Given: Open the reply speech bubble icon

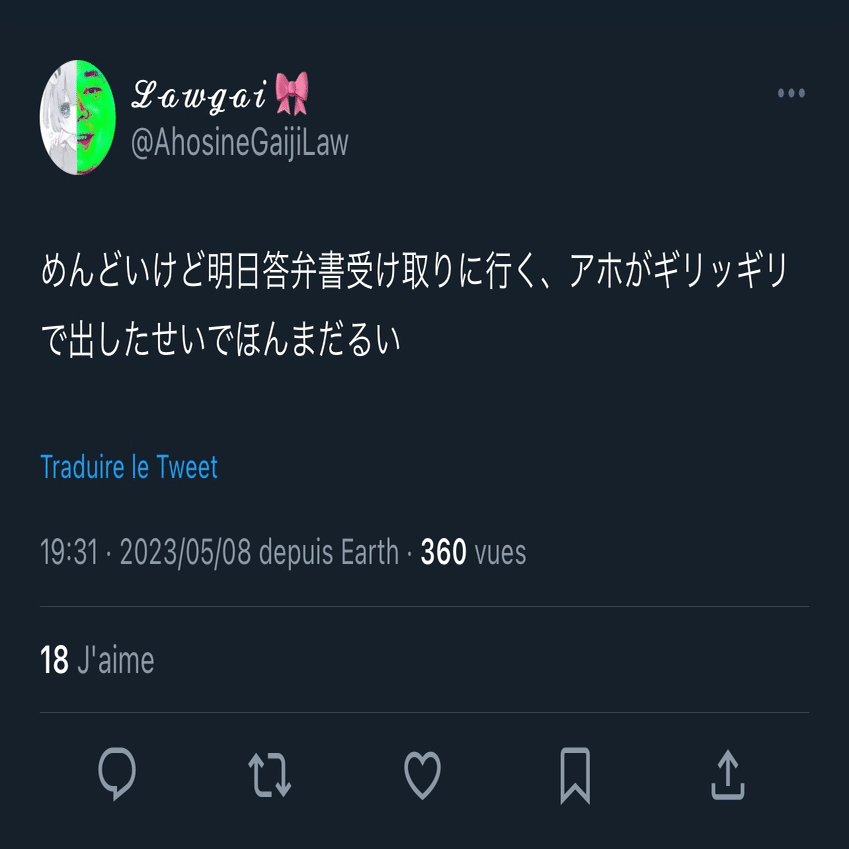Looking at the screenshot, I should [x=117, y=773].
